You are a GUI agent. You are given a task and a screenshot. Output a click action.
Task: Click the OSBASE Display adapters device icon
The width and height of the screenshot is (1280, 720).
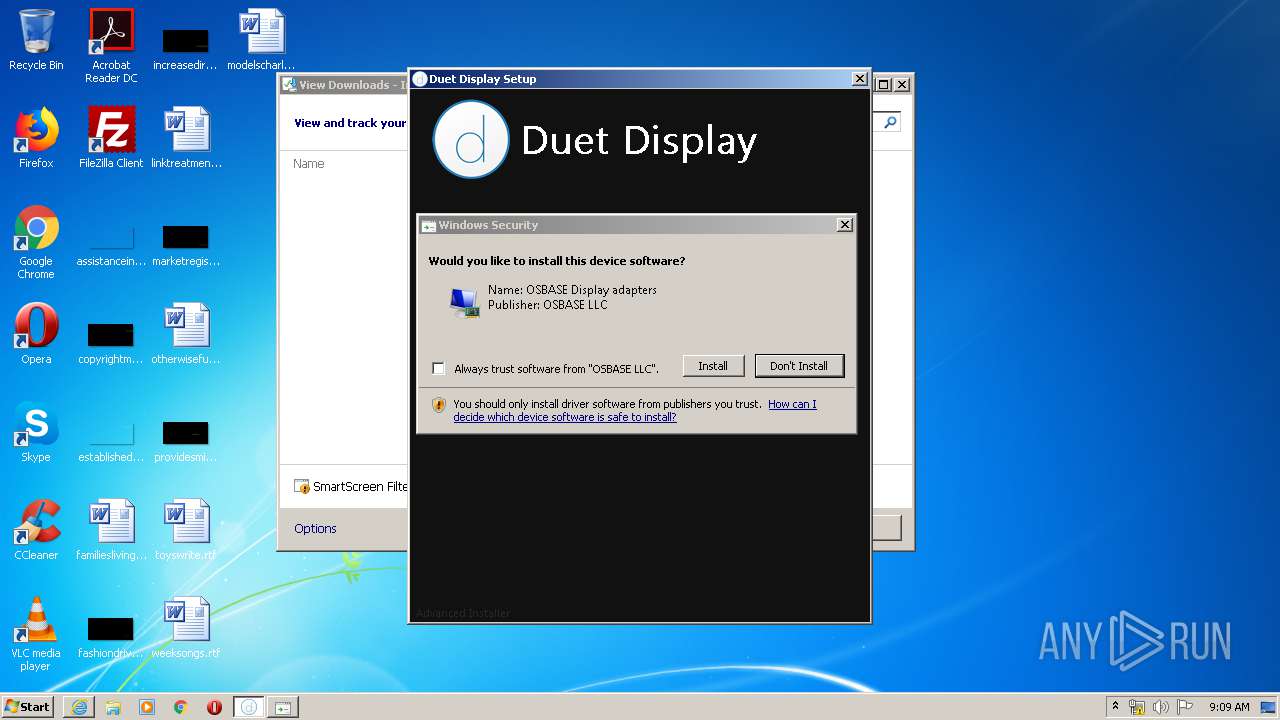coord(464,302)
